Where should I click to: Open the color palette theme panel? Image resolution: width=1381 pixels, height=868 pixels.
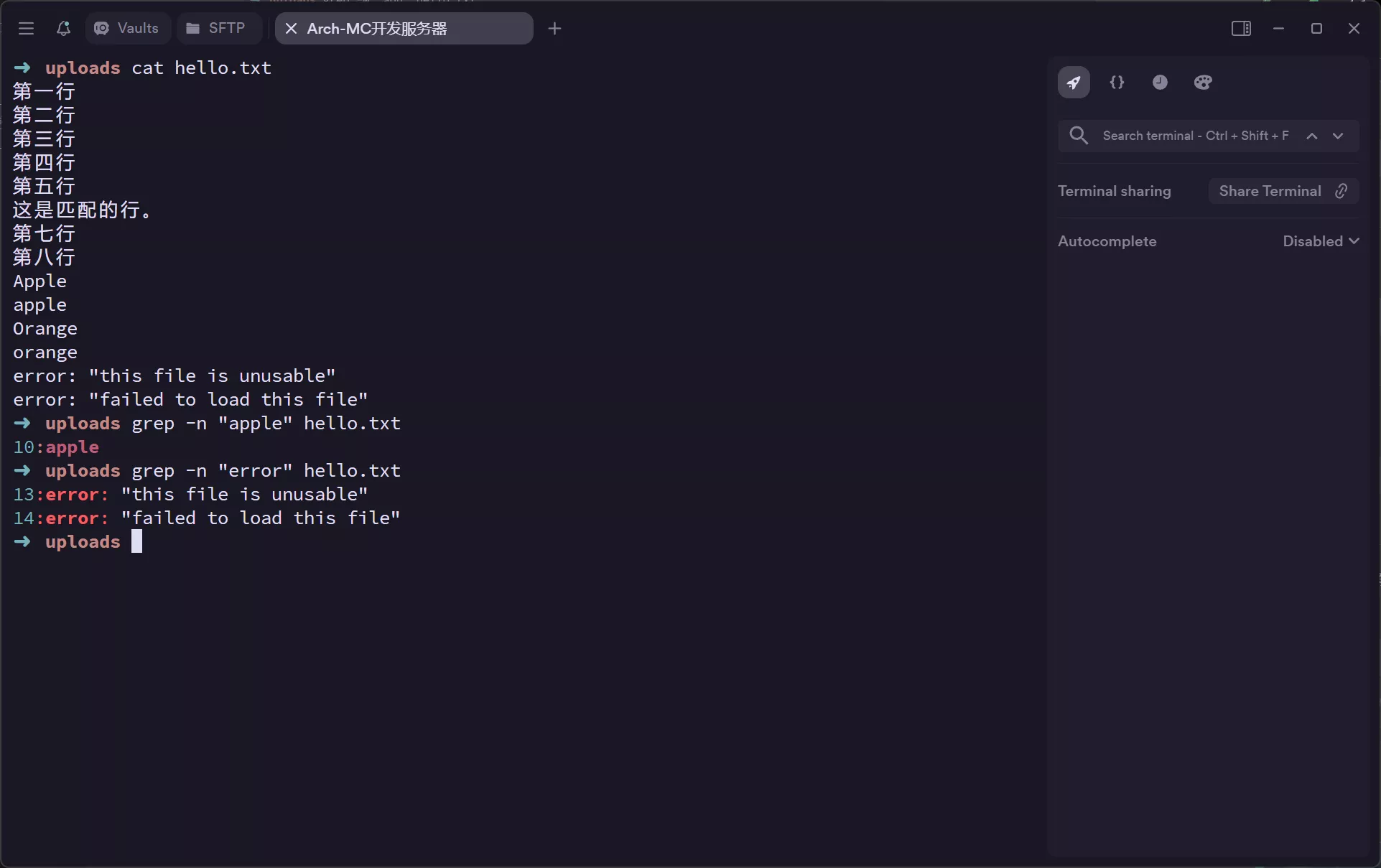coord(1203,83)
